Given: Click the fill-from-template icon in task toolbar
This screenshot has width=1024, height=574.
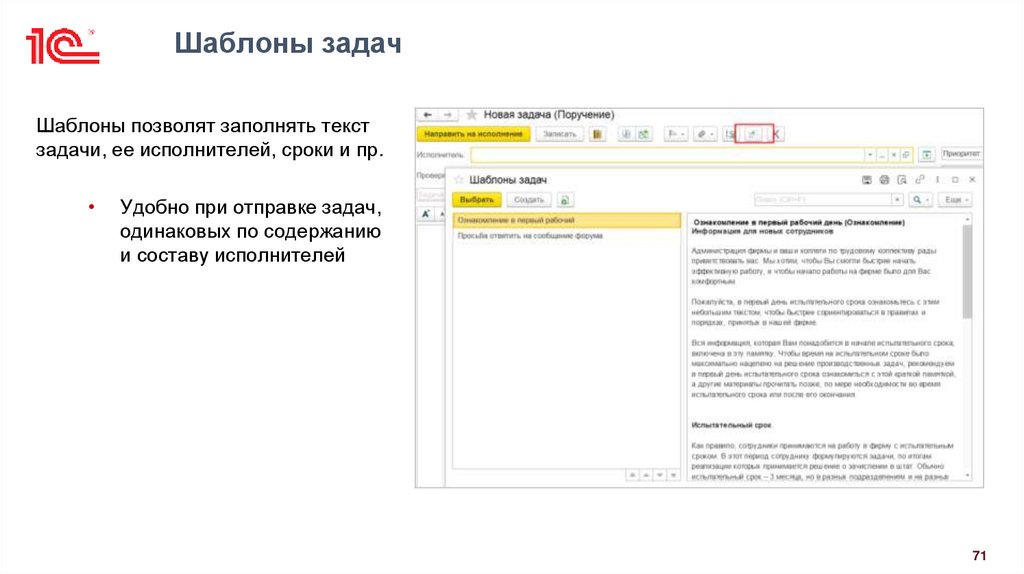Looking at the screenshot, I should (x=754, y=135).
